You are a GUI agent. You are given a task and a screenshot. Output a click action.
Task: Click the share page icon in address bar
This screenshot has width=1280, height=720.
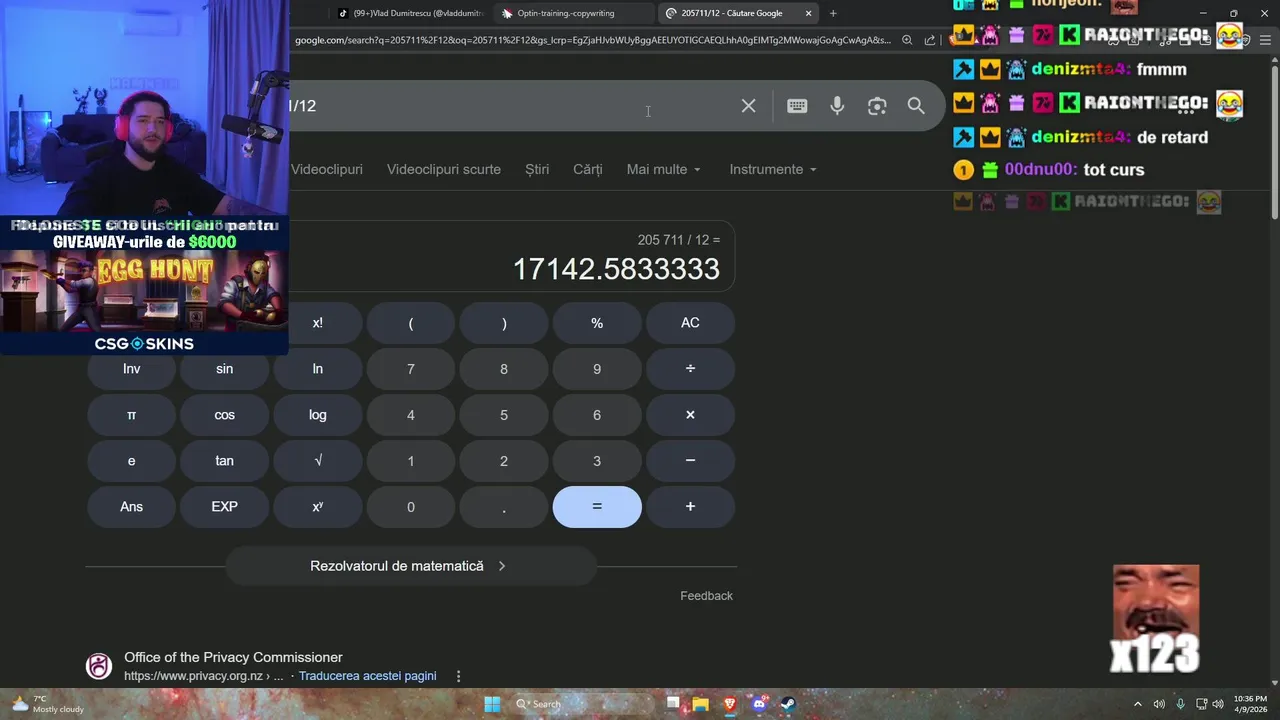point(930,40)
